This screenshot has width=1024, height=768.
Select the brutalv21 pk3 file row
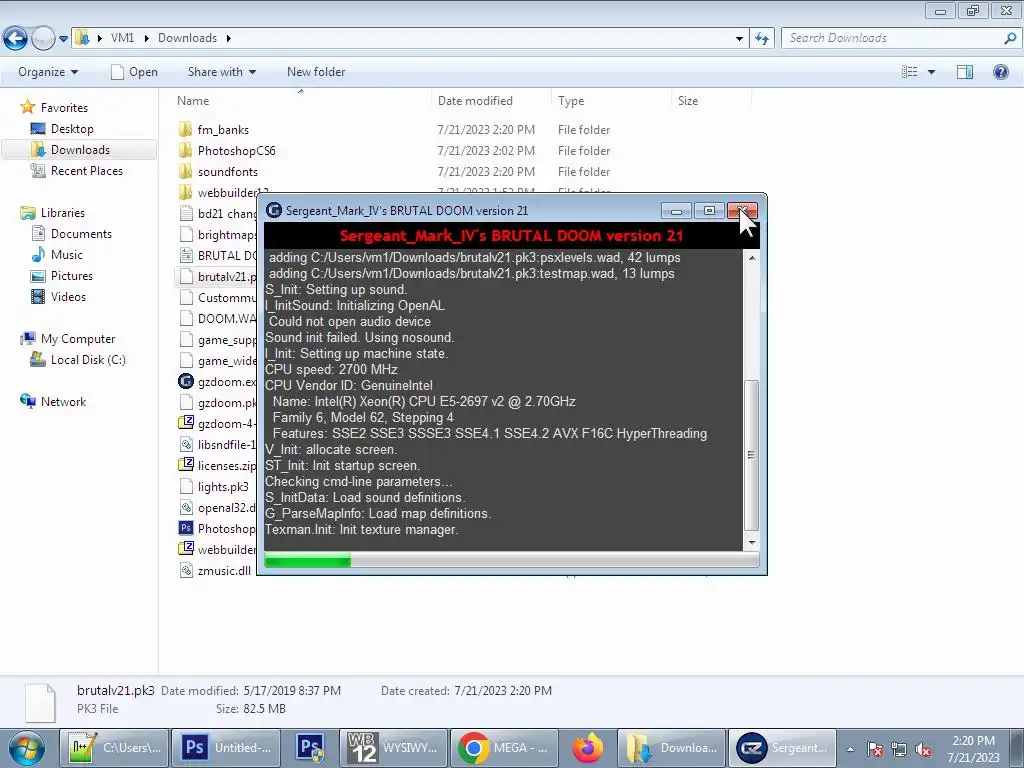[217, 276]
